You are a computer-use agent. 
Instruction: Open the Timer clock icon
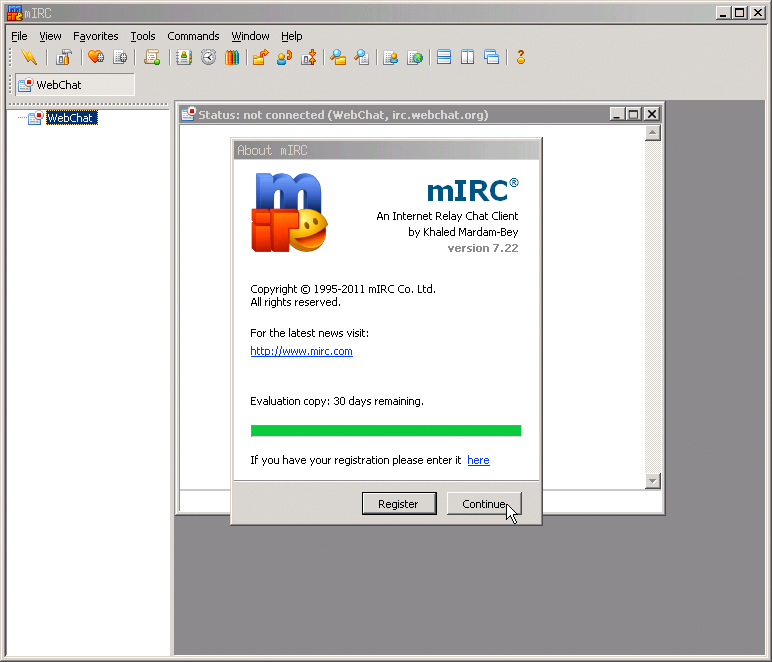(x=208, y=58)
